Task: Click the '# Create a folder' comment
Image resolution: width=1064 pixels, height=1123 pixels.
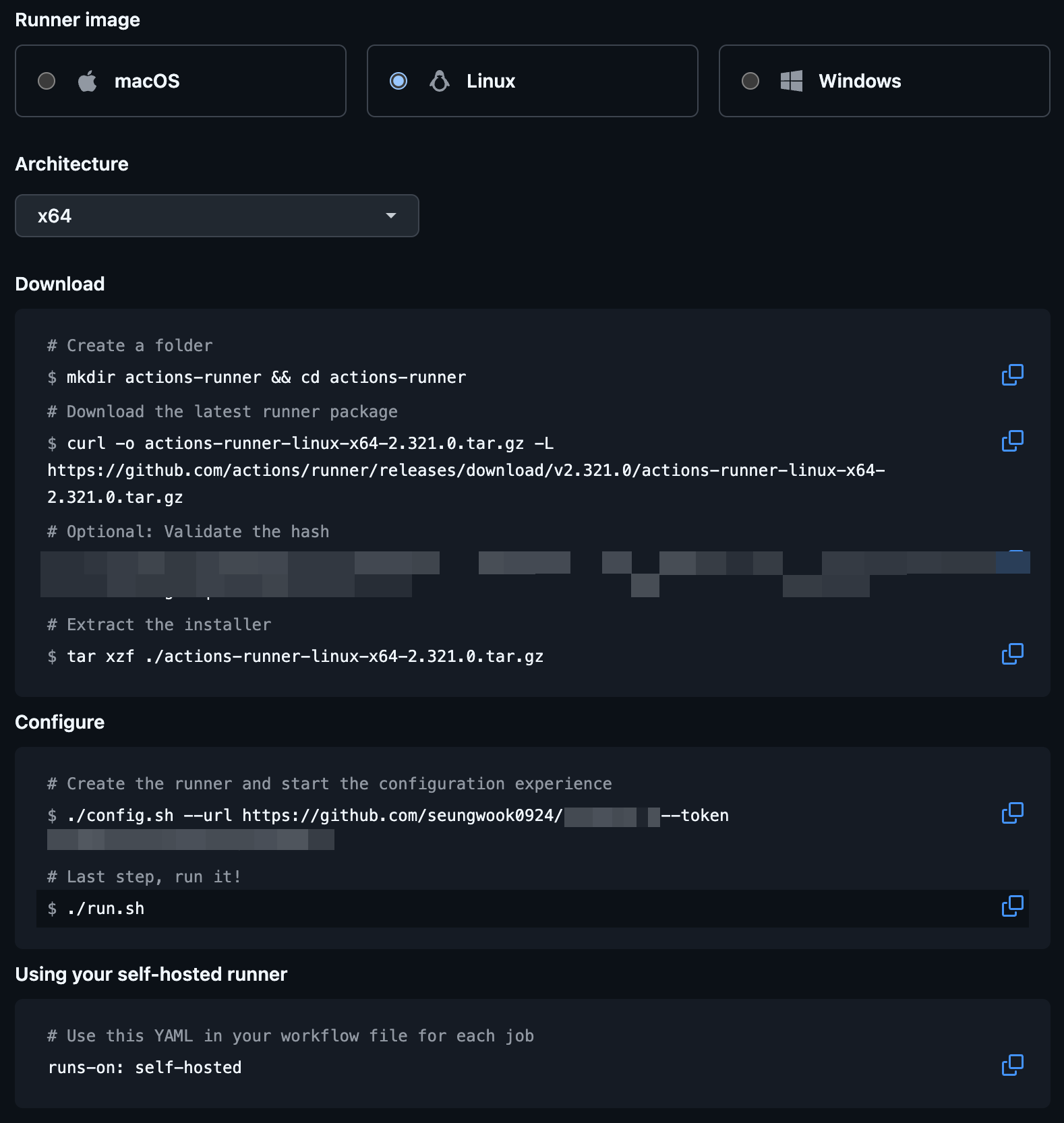Action: tap(130, 346)
